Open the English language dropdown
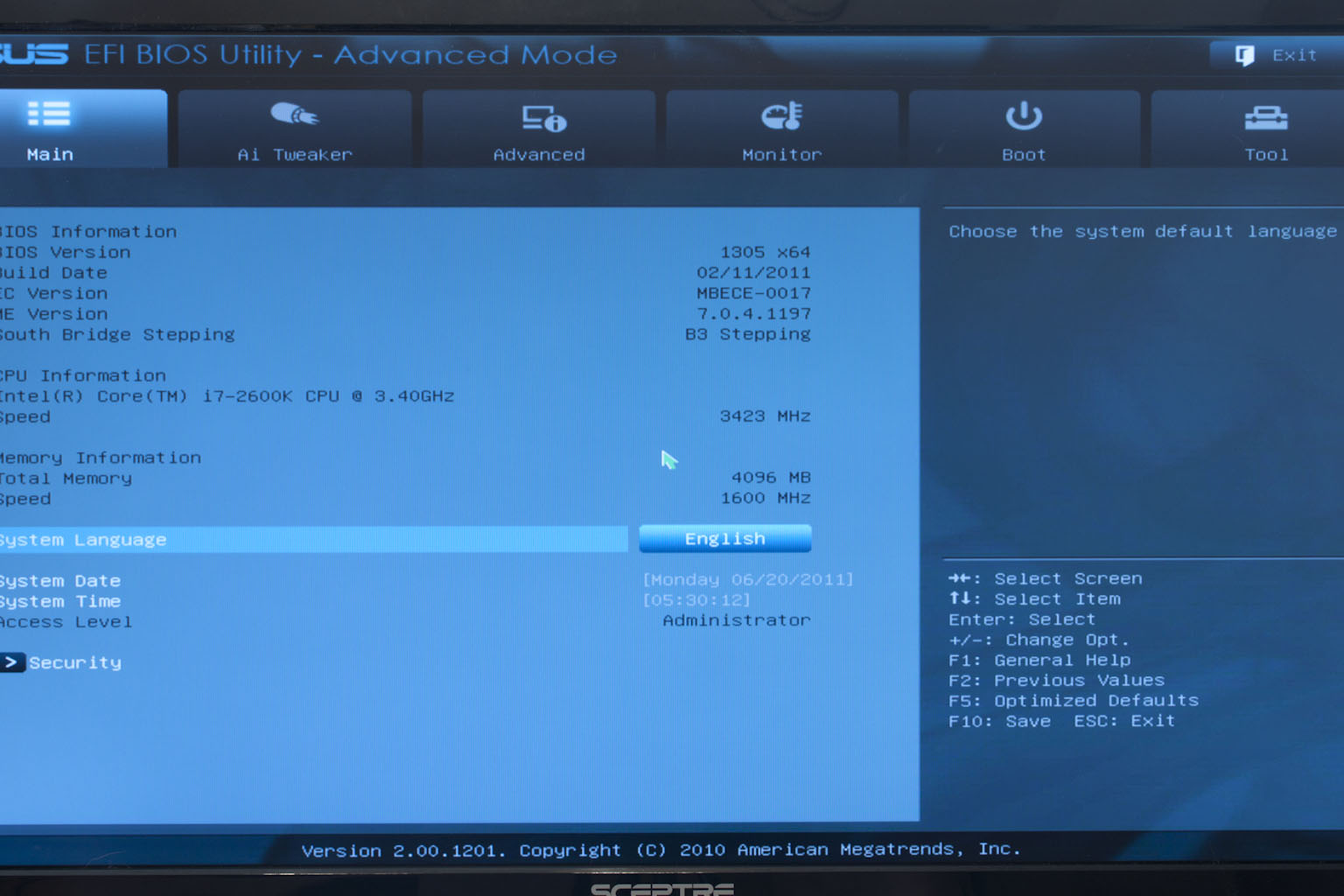 725,539
